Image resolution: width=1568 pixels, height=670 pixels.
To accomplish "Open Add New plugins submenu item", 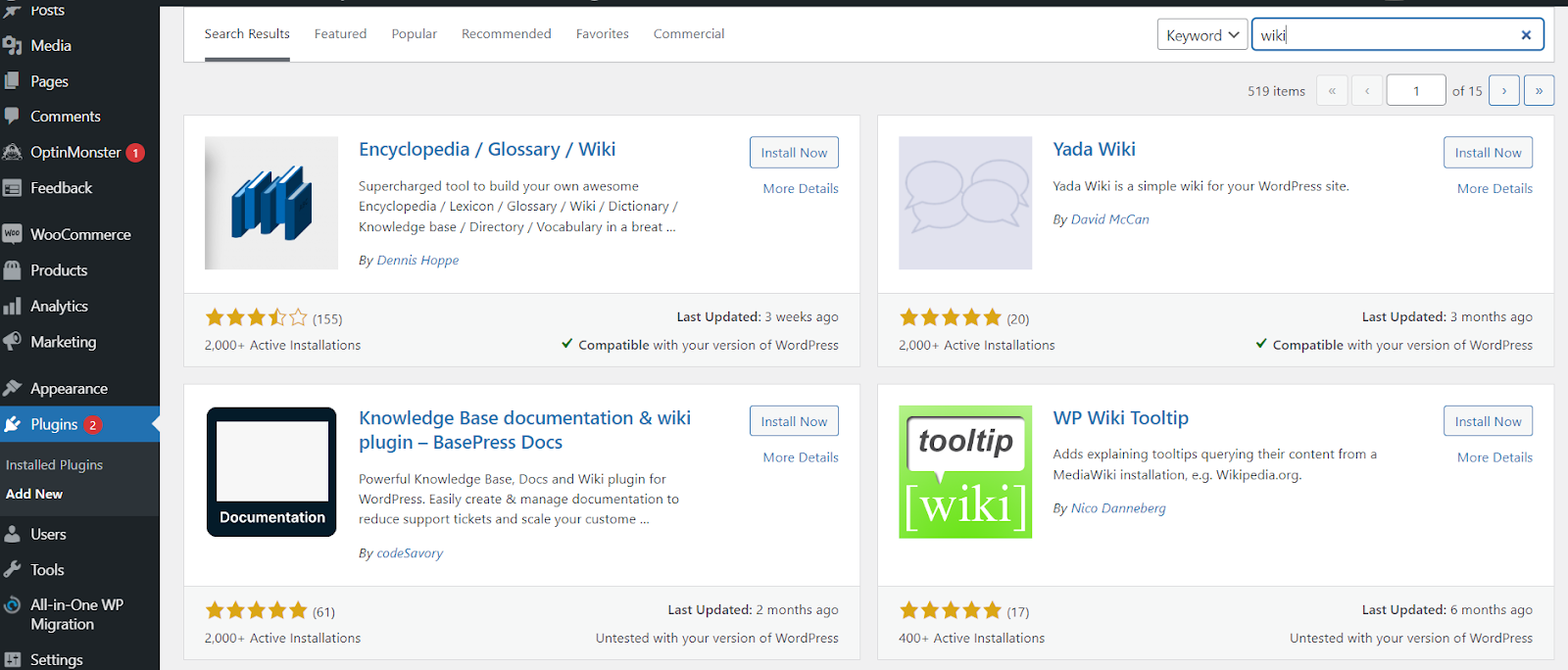I will pos(34,494).
